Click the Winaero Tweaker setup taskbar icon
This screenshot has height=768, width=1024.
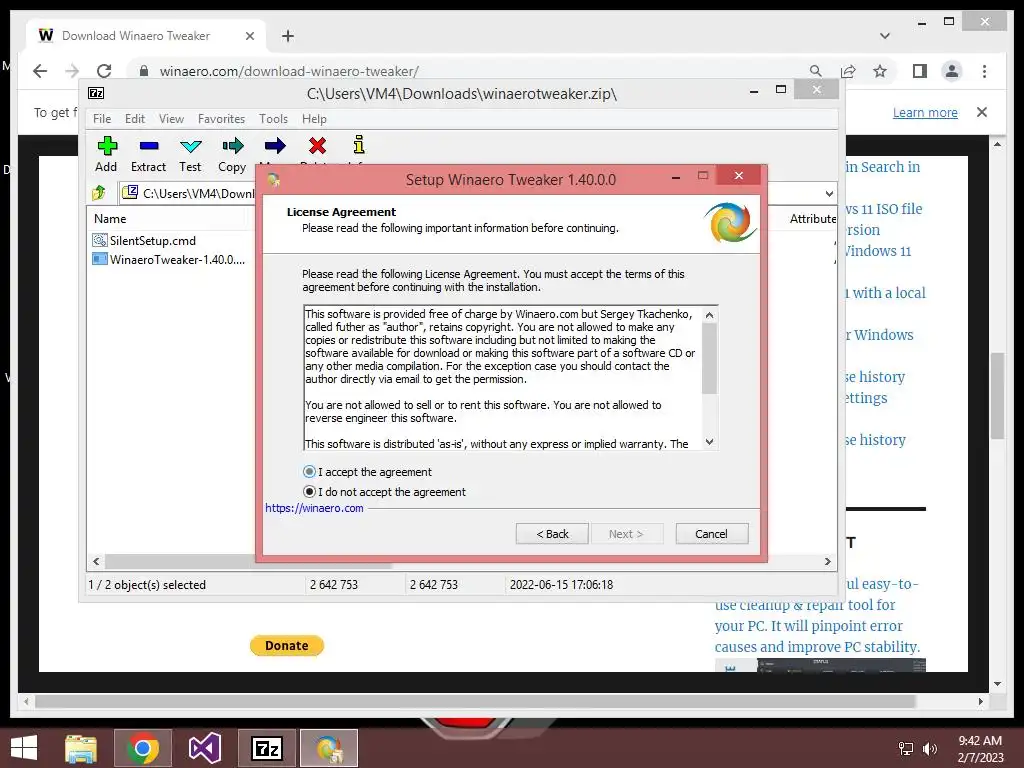click(x=328, y=748)
